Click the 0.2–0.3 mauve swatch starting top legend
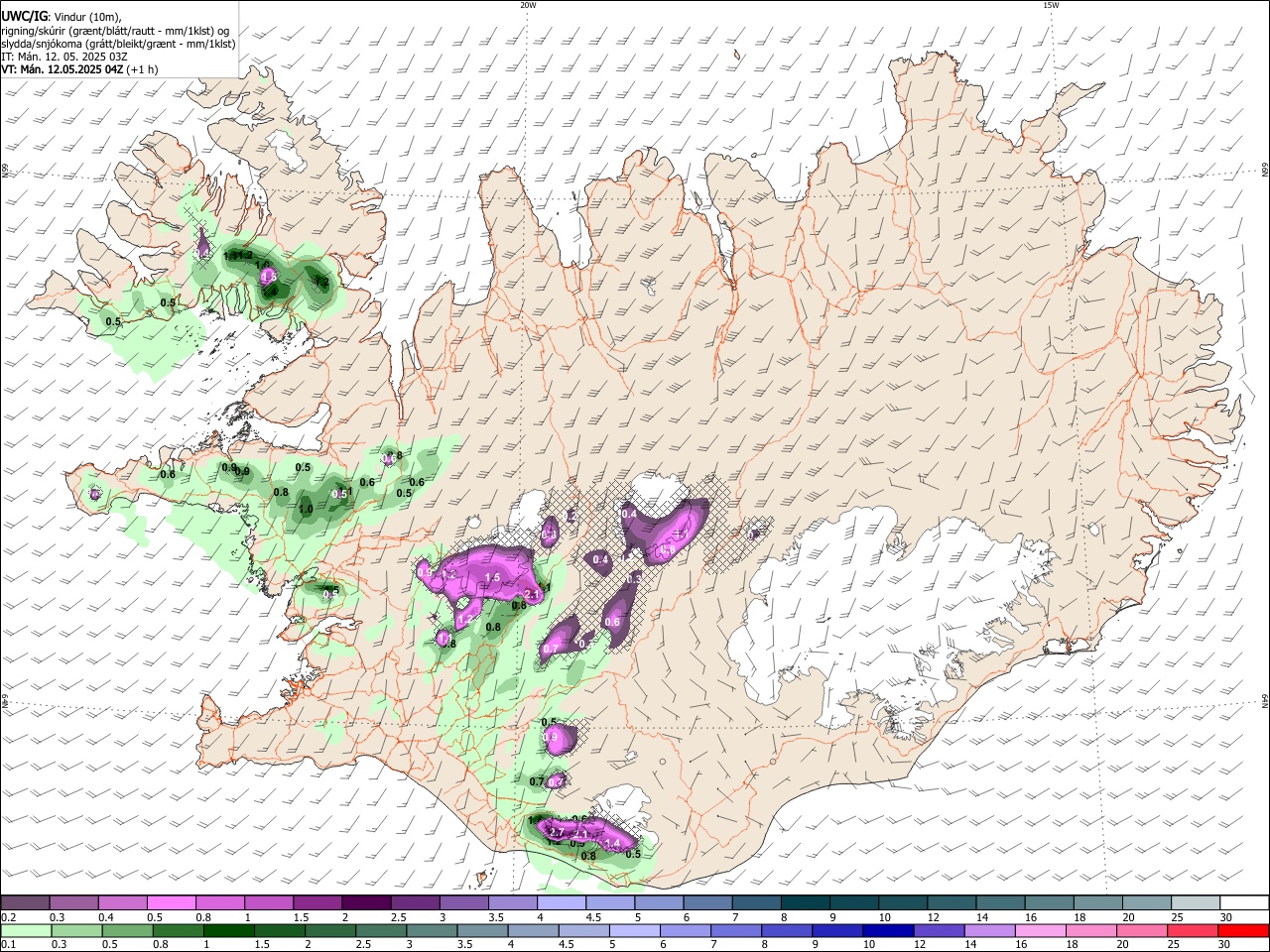Image resolution: width=1270 pixels, height=952 pixels. [x=25, y=902]
